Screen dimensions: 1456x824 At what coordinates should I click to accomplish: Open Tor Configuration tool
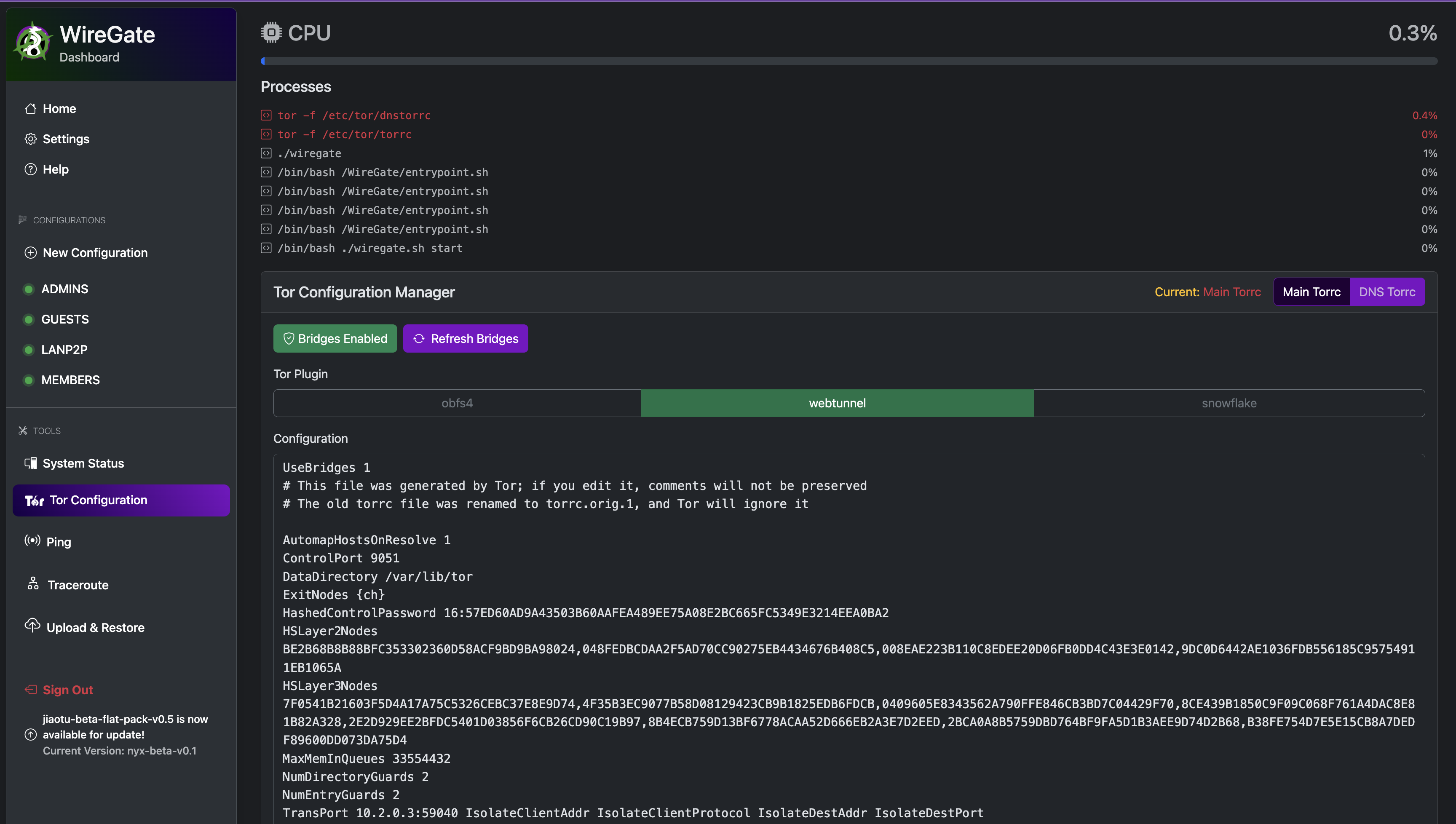121,500
